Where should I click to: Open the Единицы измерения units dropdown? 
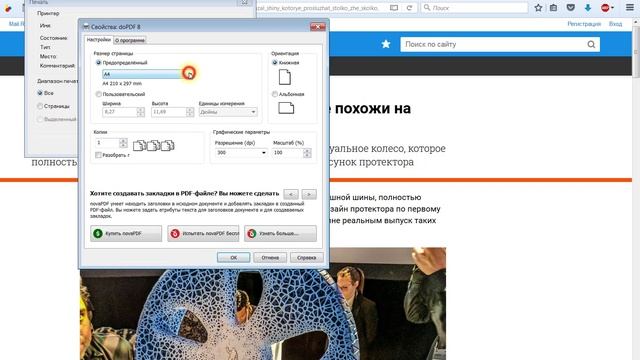coord(228,112)
